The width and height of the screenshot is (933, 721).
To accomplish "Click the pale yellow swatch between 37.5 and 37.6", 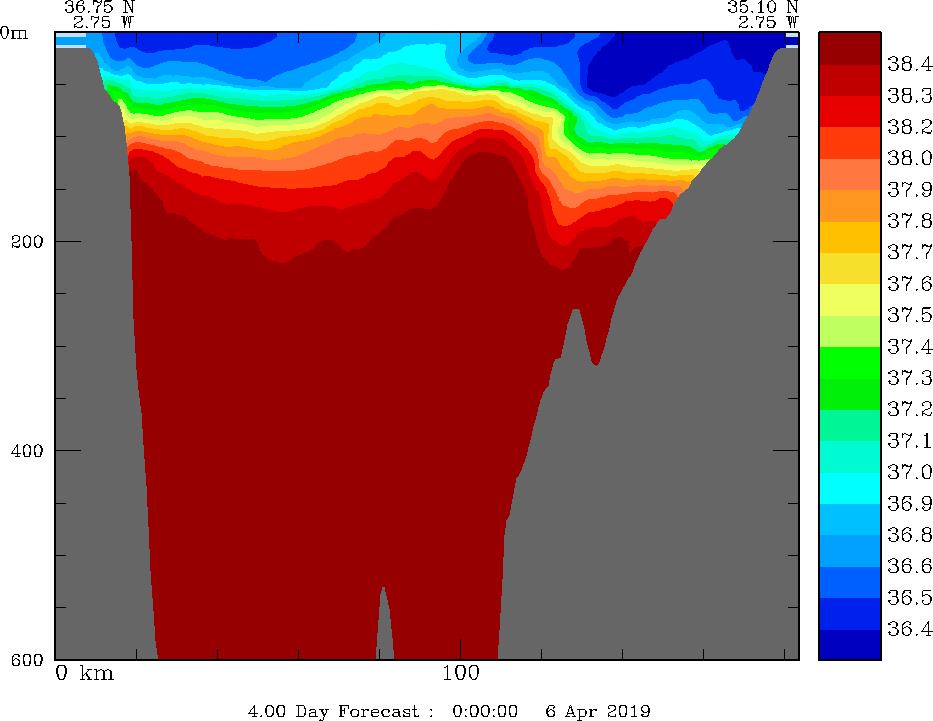I will (850, 300).
